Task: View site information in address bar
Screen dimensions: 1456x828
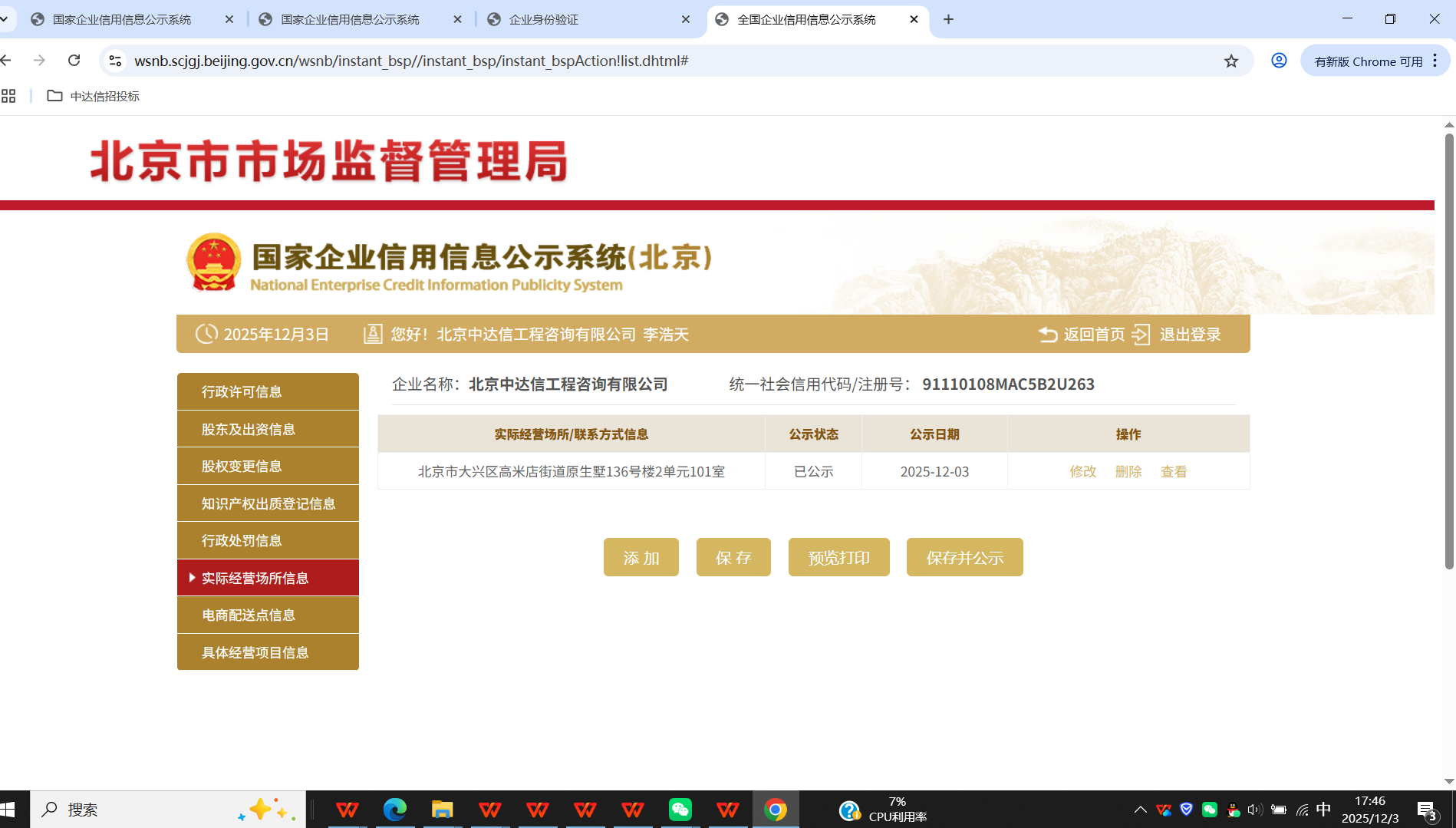Action: pos(115,61)
